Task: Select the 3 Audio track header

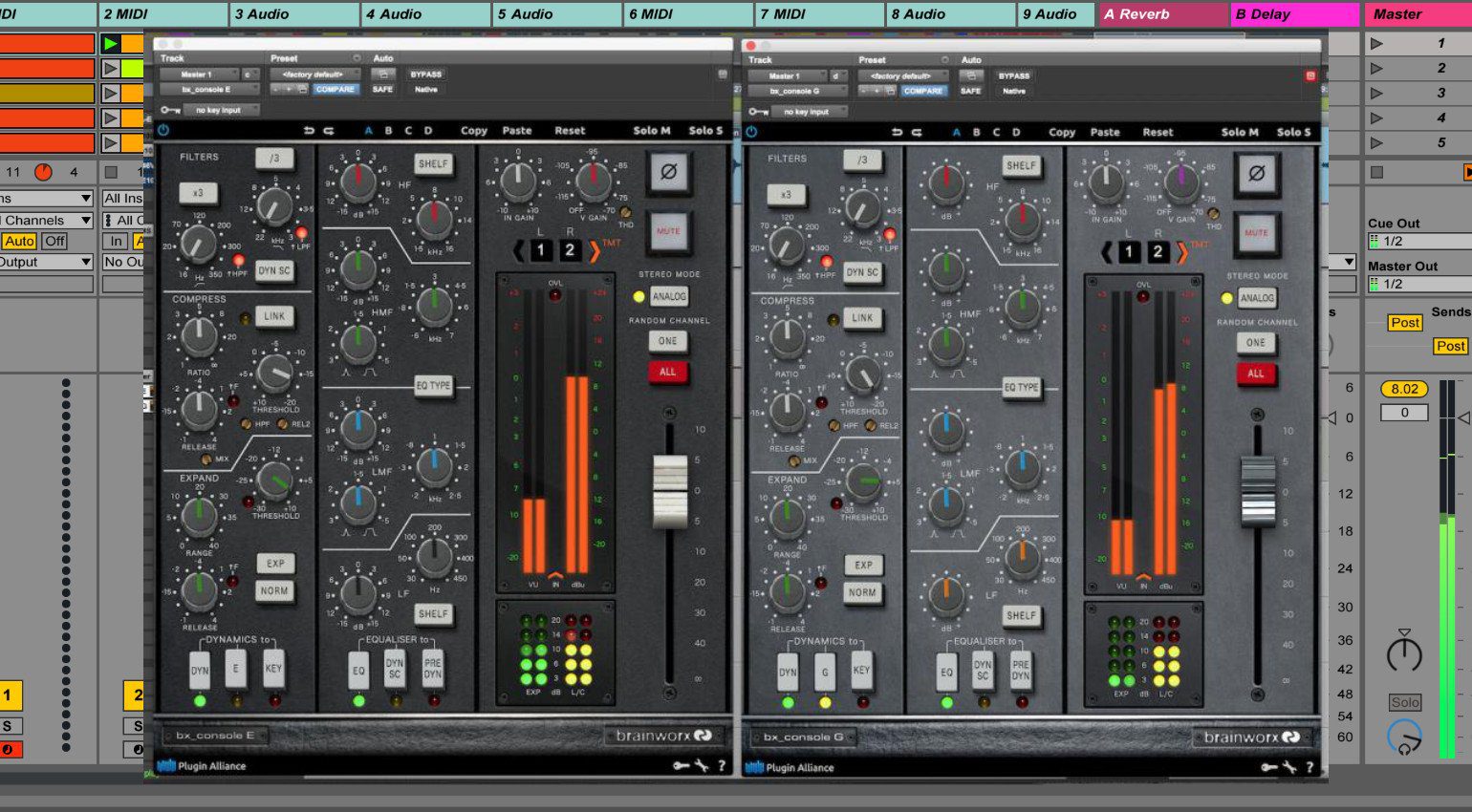Action: coord(294,14)
